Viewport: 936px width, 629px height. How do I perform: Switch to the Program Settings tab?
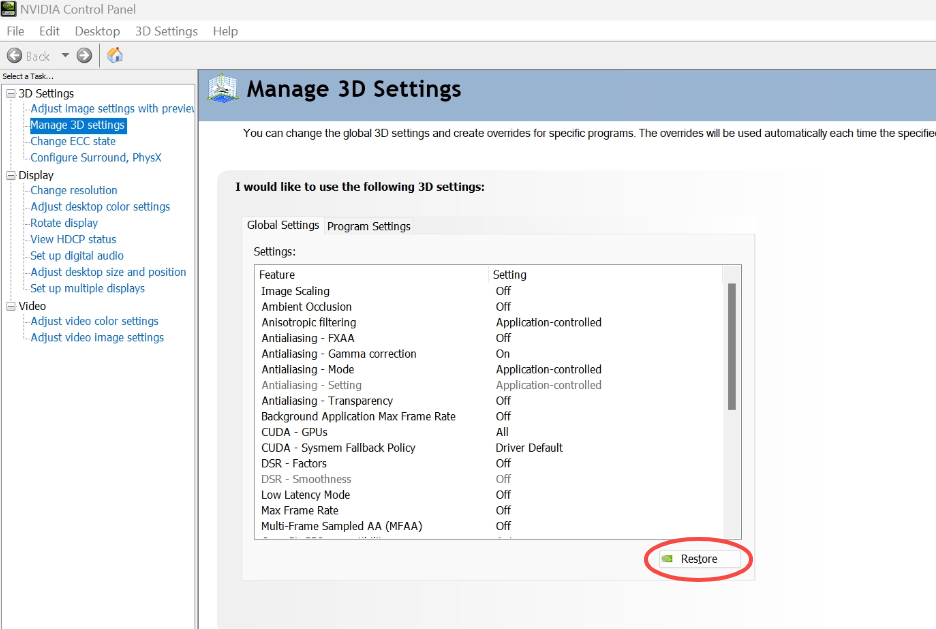[368, 226]
